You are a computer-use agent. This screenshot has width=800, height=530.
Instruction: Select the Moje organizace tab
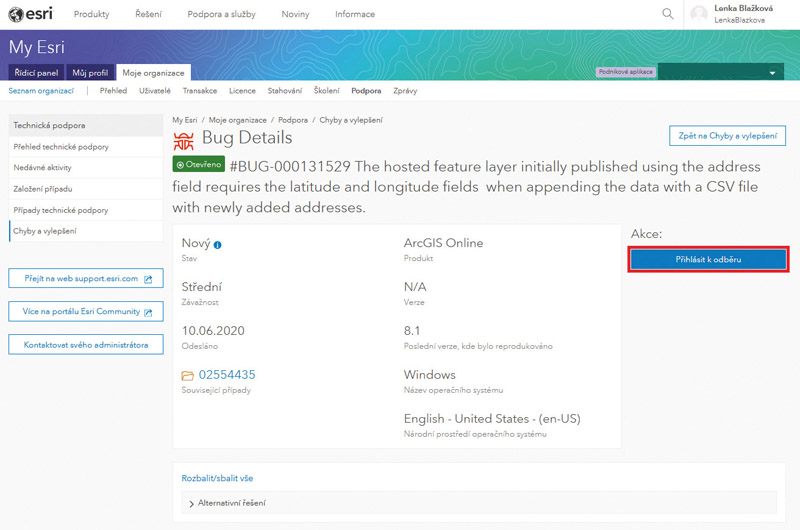click(x=154, y=72)
